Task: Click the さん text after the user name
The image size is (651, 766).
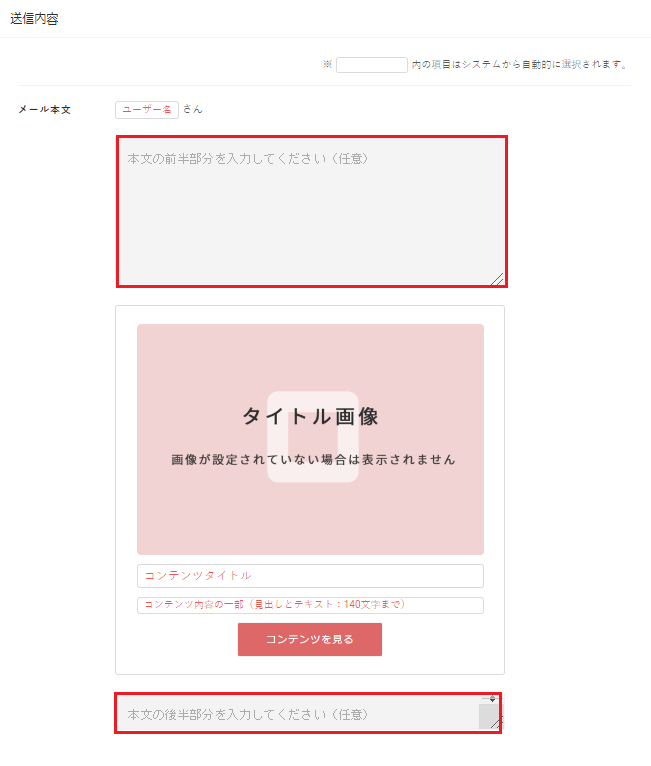Action: tap(192, 109)
